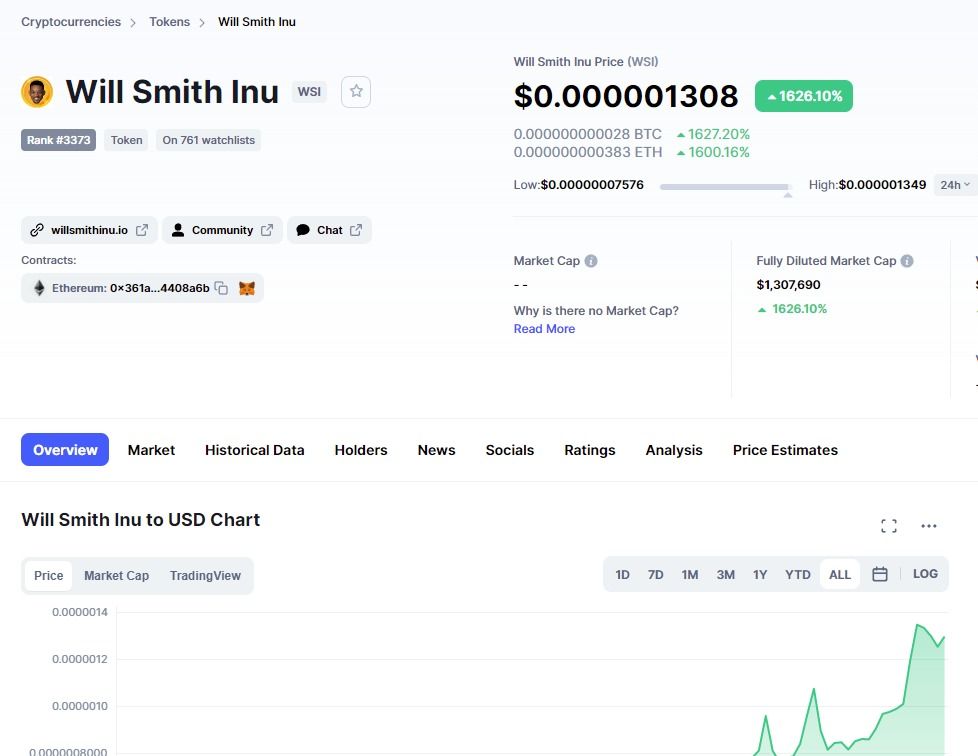Click the 0.000000000028 BTC price
The height and width of the screenshot is (756, 978).
coord(587,134)
